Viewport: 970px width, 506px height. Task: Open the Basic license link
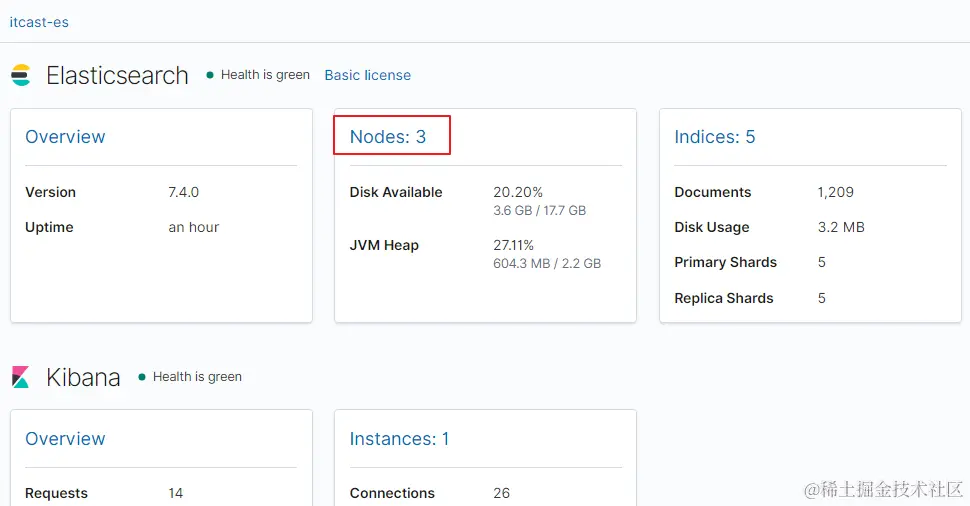[367, 75]
